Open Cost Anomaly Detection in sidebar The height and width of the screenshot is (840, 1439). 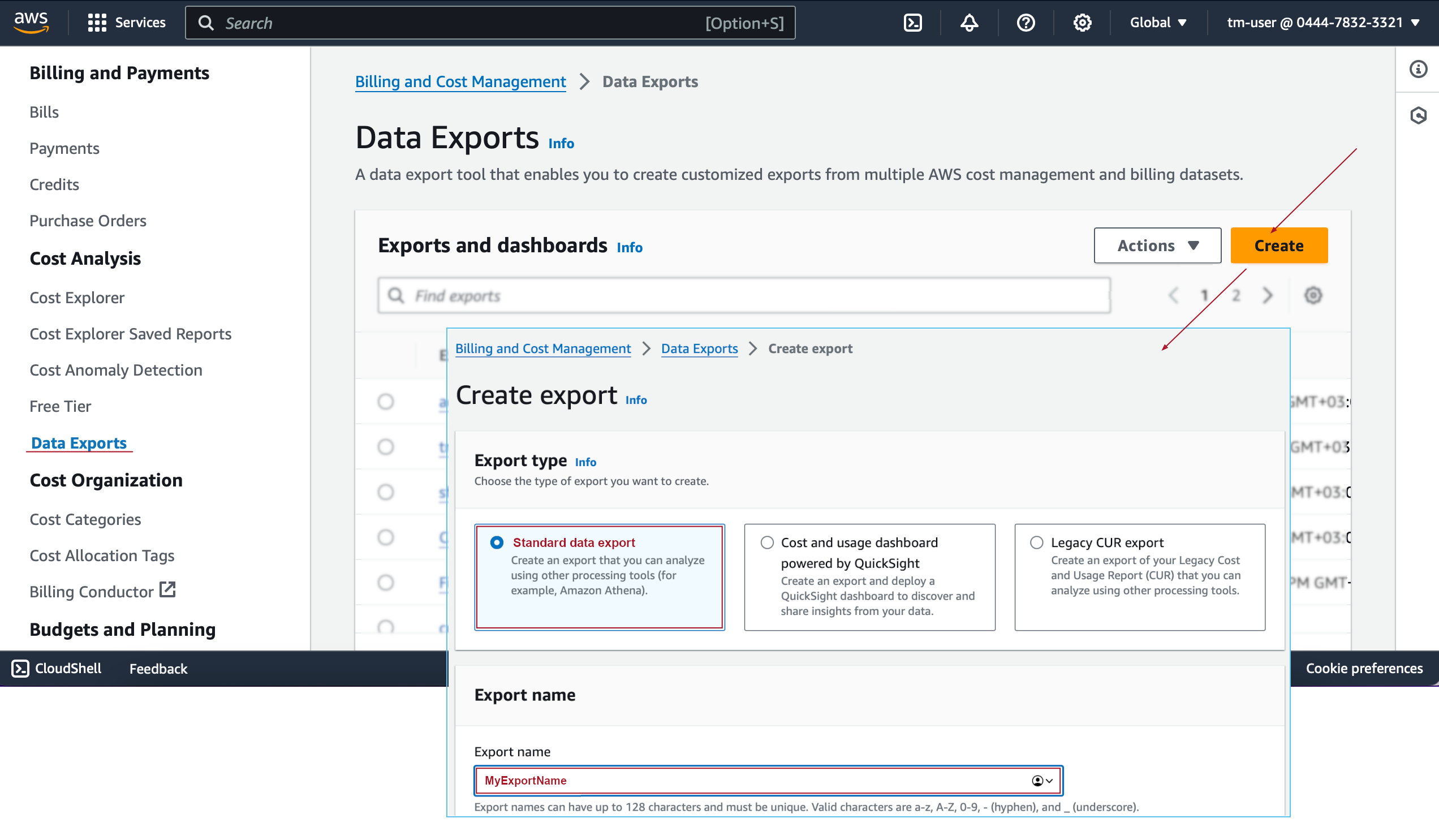coord(116,370)
